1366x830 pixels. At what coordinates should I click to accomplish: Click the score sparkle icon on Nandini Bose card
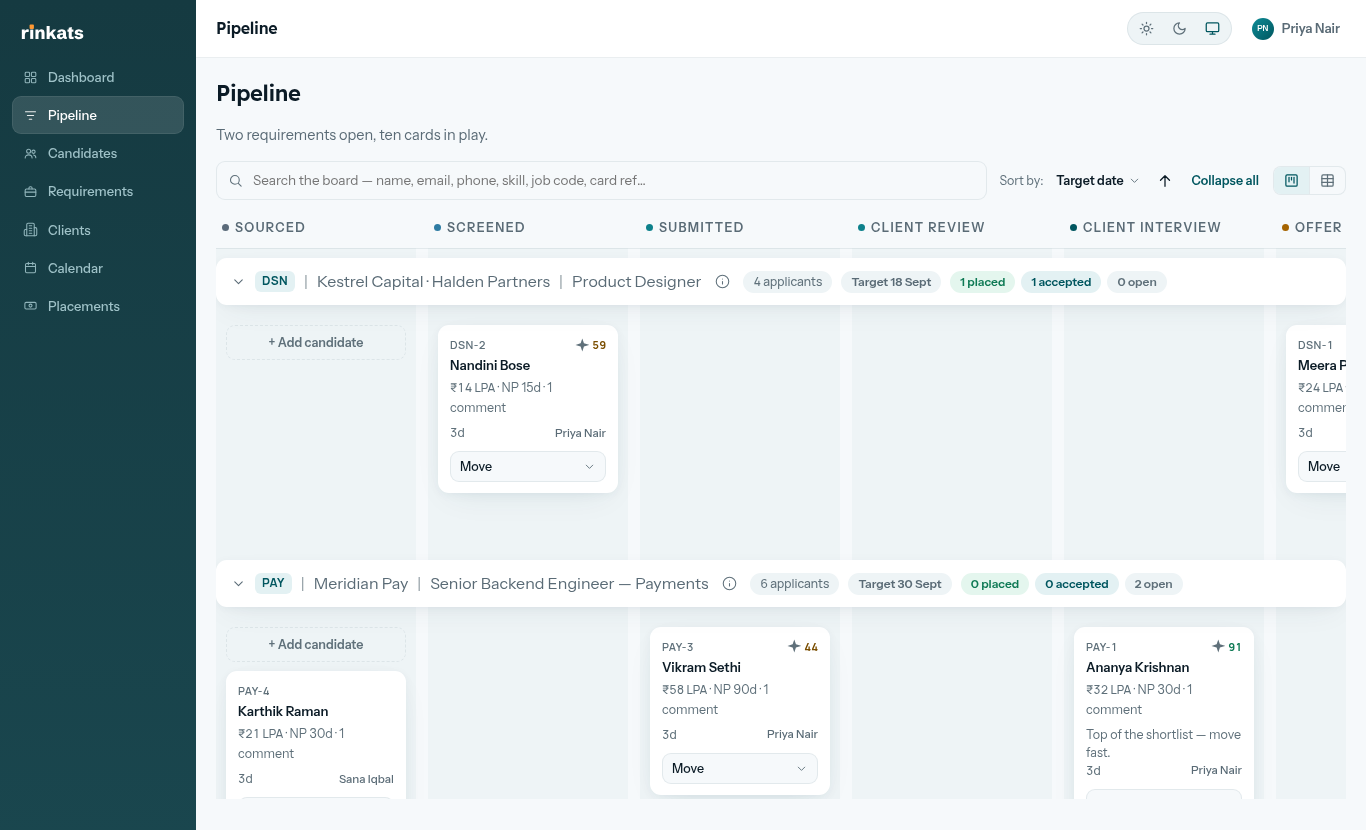click(x=582, y=345)
